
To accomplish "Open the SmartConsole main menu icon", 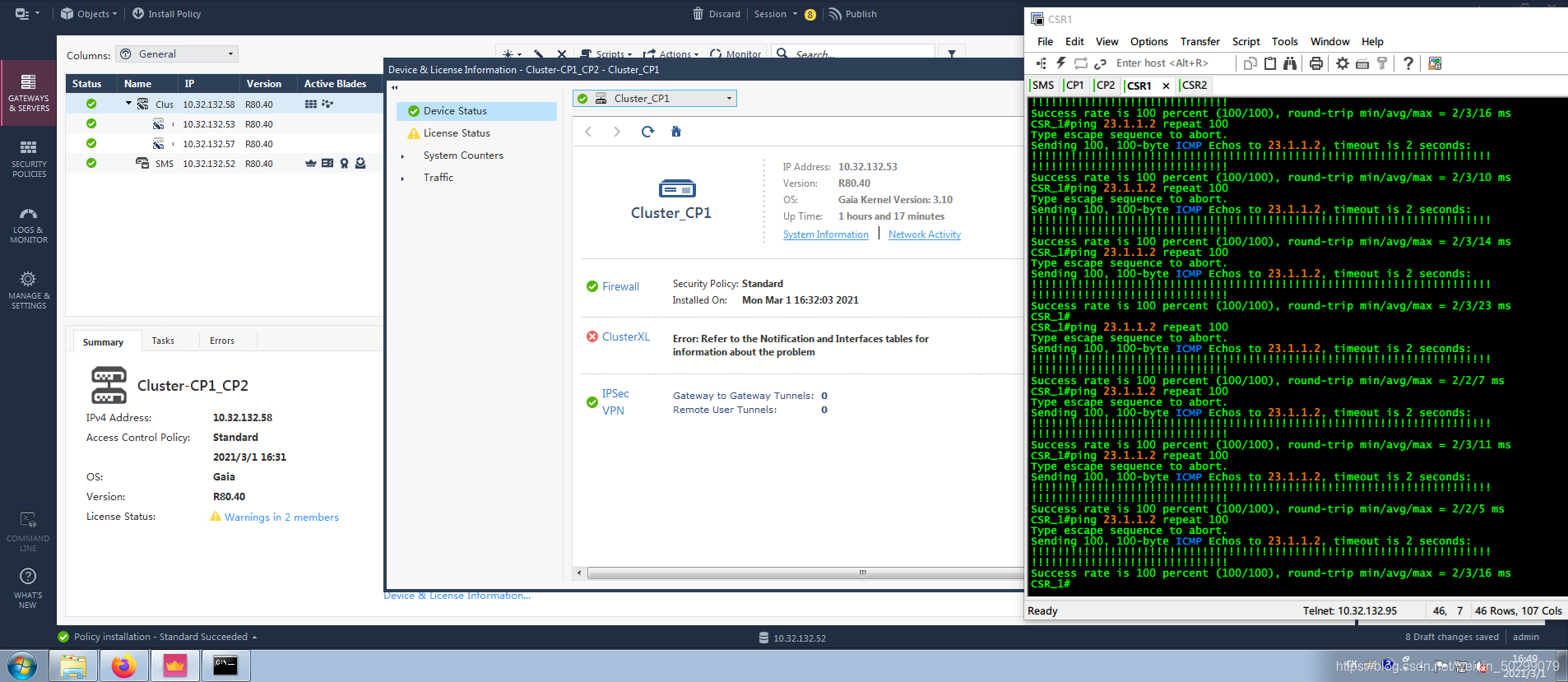I will [26, 14].
